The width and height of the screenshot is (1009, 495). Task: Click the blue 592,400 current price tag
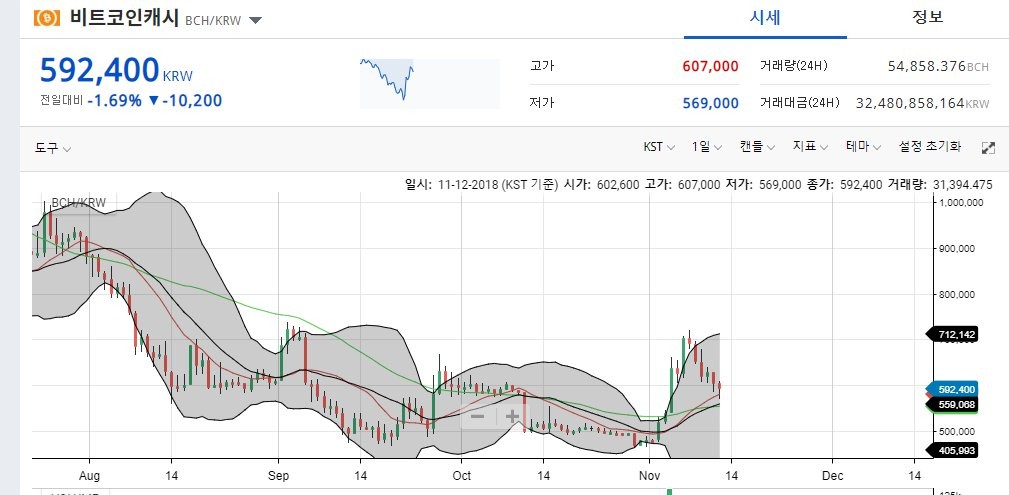point(952,389)
